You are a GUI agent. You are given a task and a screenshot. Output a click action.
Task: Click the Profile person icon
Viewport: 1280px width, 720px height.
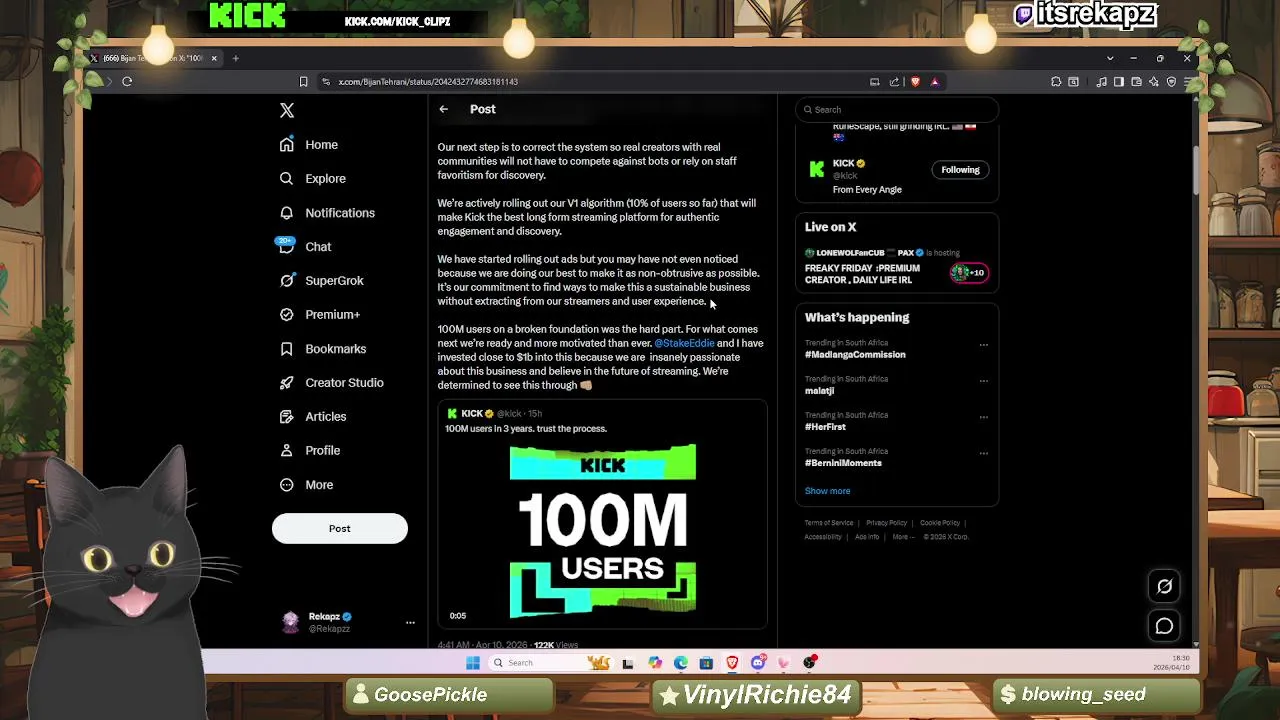point(287,451)
